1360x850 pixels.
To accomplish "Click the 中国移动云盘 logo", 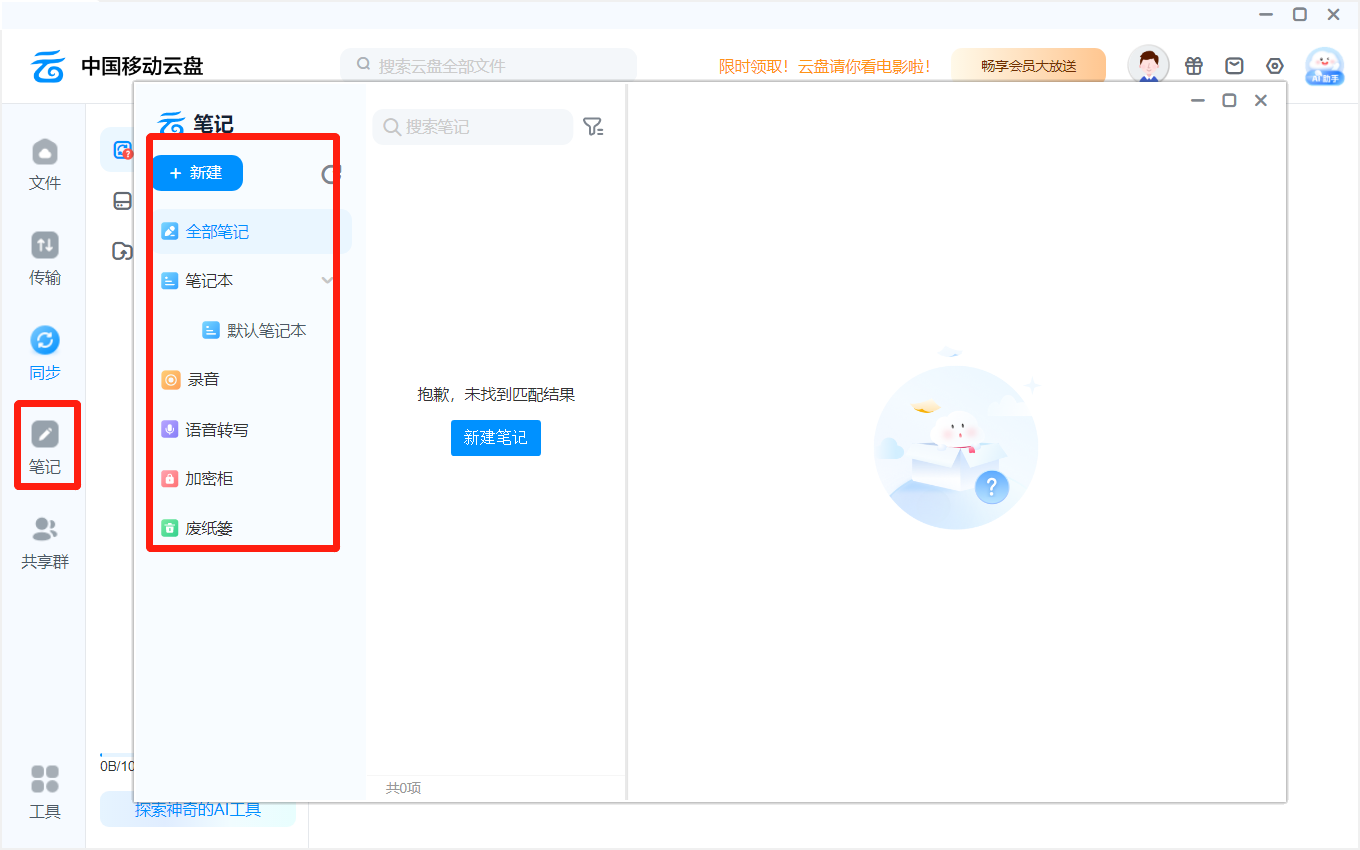I will click(x=117, y=66).
